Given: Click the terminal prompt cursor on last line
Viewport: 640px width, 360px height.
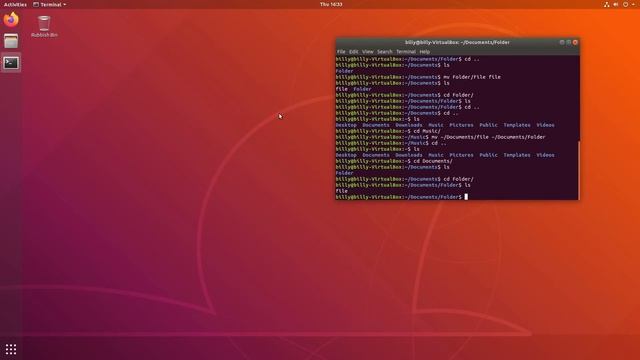Looking at the screenshot, I should (466, 197).
